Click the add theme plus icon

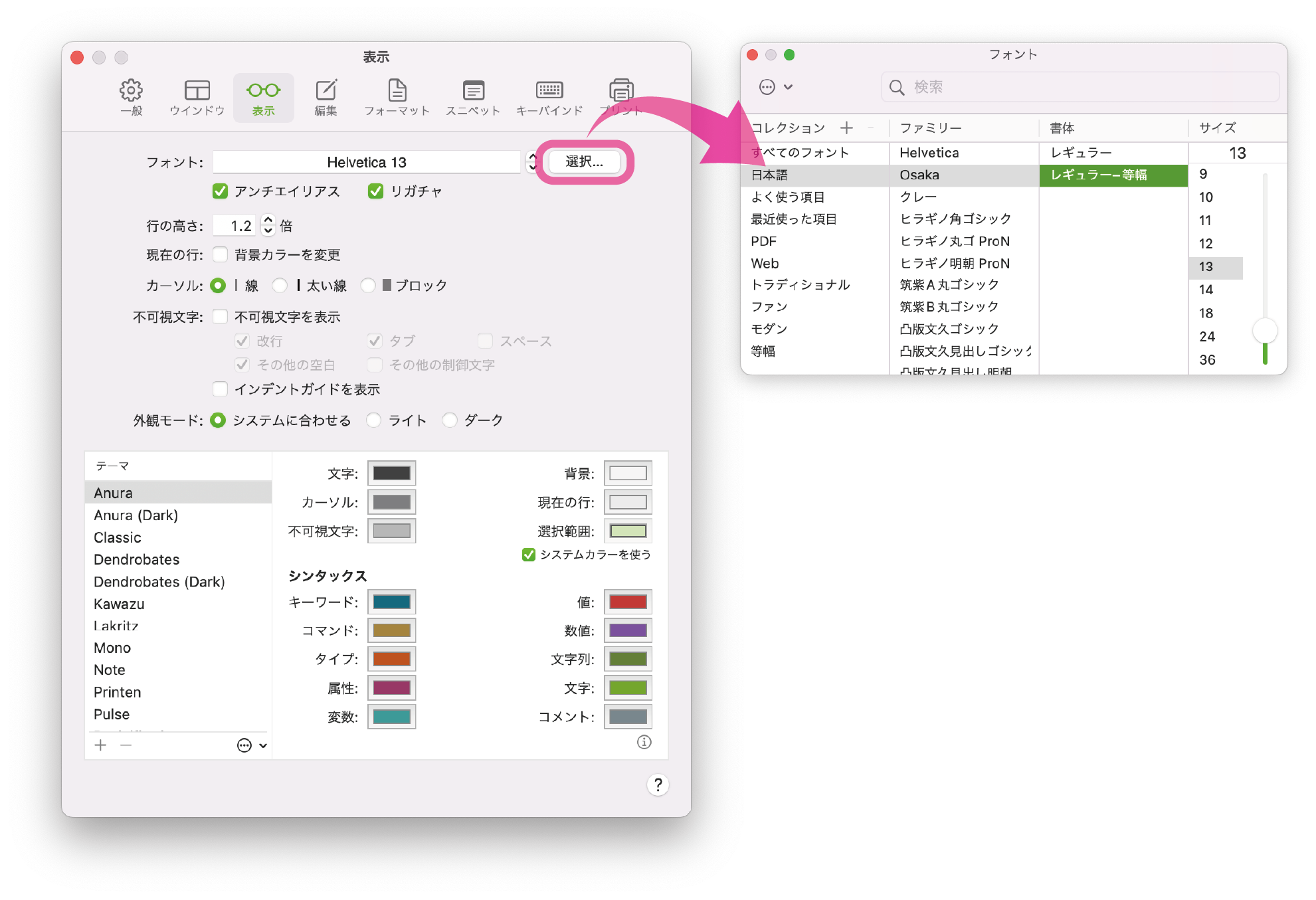pos(101,745)
